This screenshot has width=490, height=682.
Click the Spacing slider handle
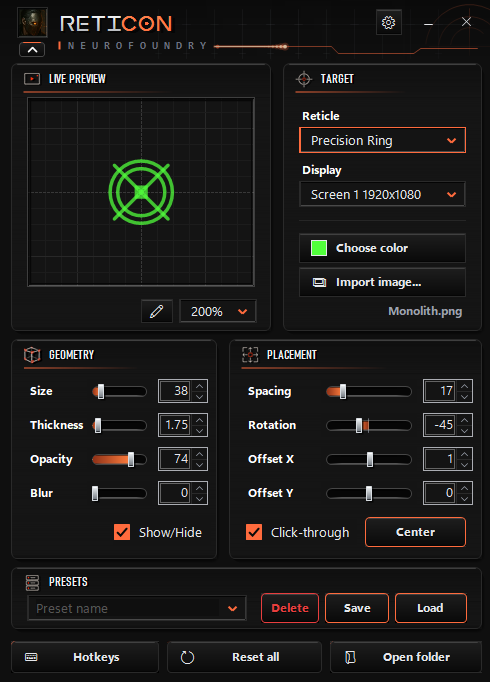[x=343, y=391]
